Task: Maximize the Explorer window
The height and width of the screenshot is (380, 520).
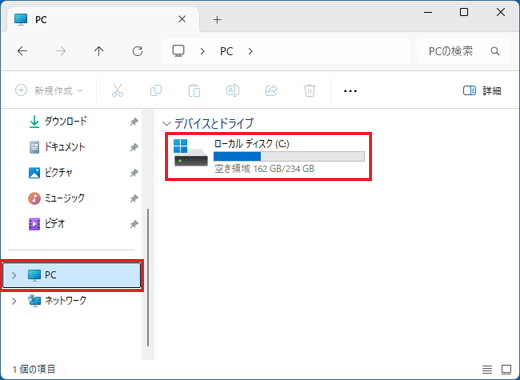Action: [x=464, y=12]
